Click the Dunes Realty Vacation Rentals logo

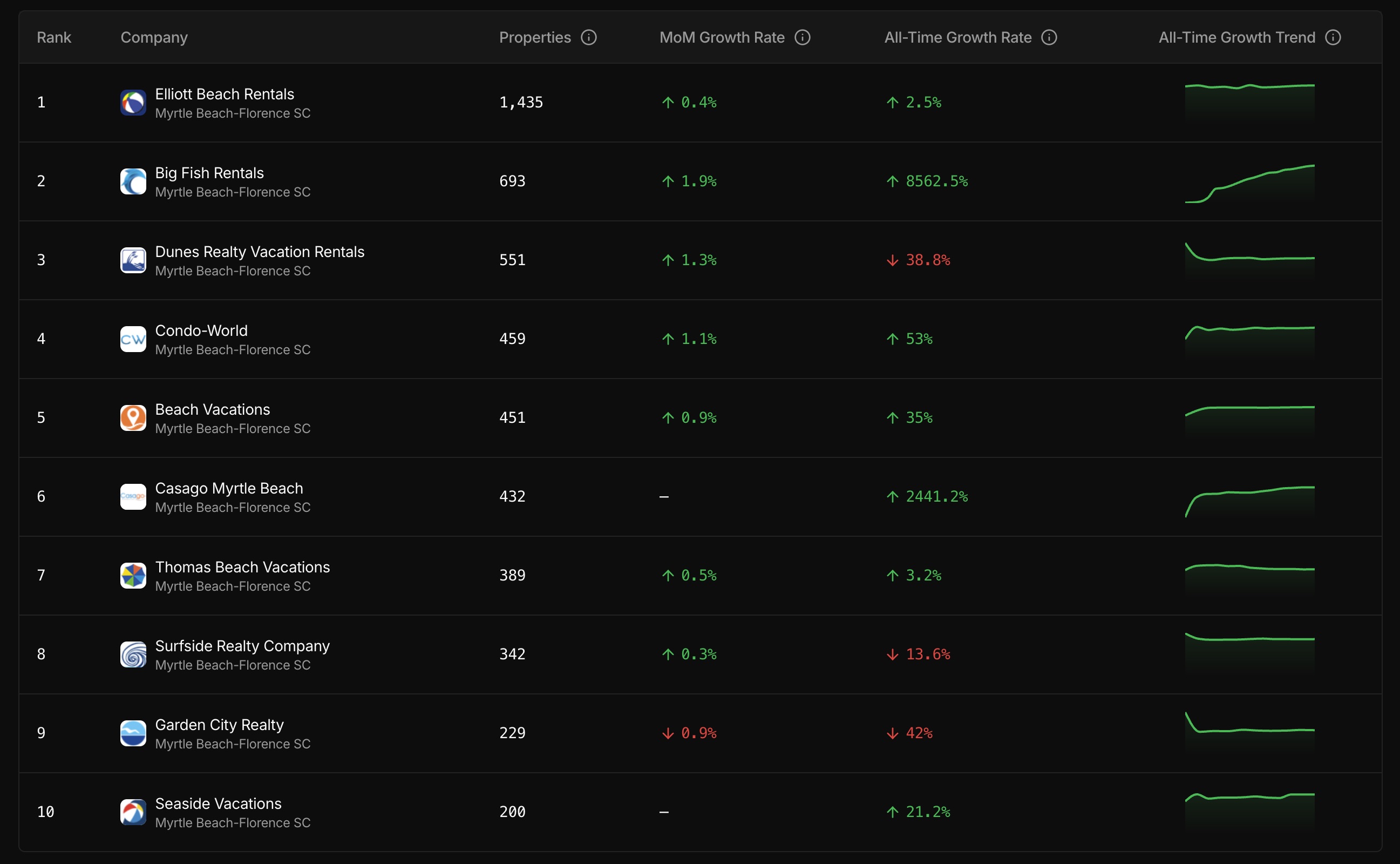(133, 261)
